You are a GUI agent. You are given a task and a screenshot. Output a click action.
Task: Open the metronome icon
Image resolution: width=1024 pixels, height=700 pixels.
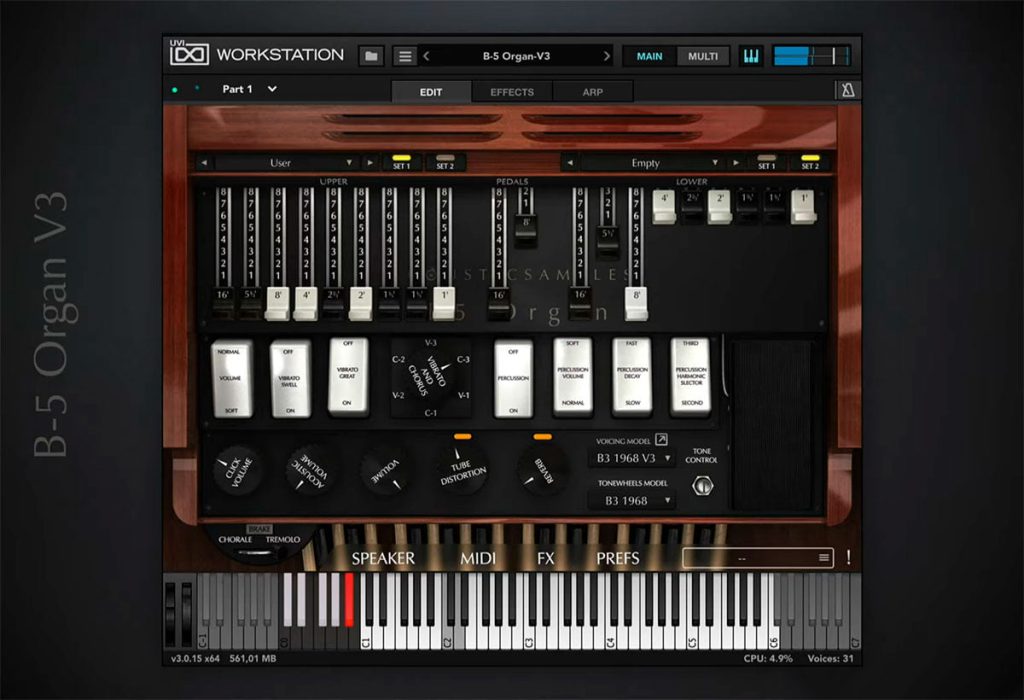(x=848, y=90)
